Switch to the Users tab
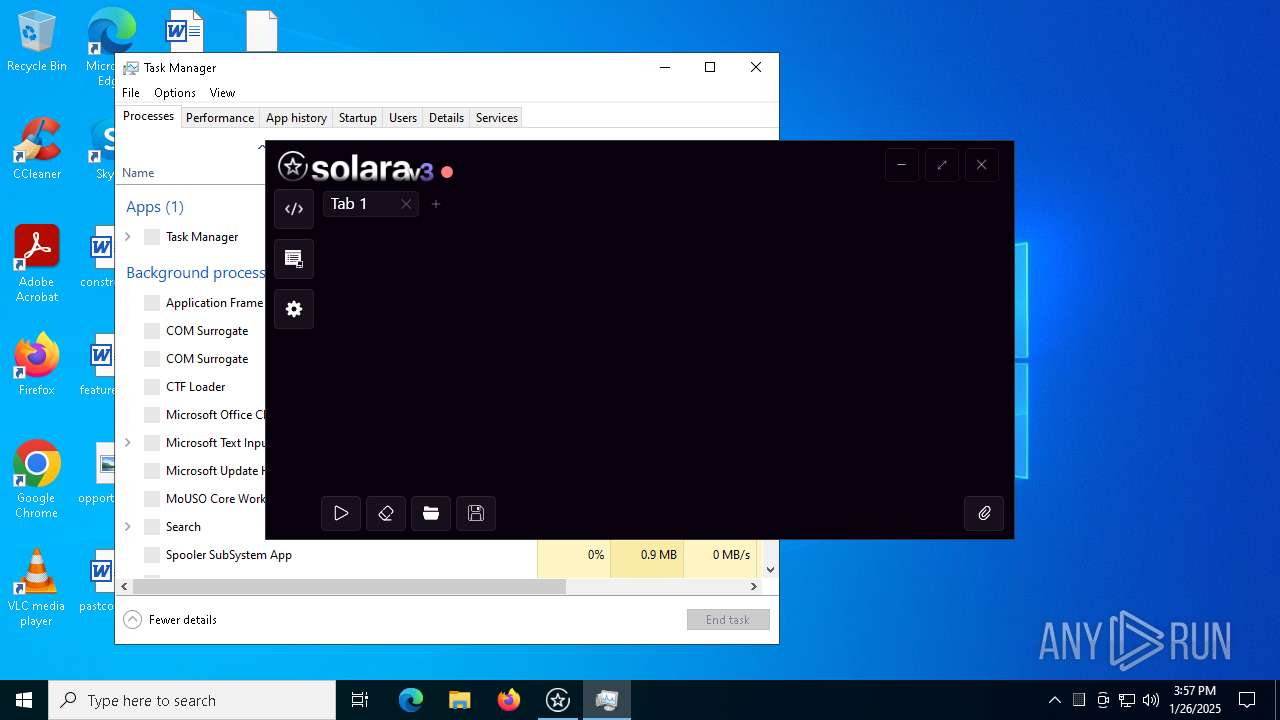The height and width of the screenshot is (720, 1280). [403, 117]
